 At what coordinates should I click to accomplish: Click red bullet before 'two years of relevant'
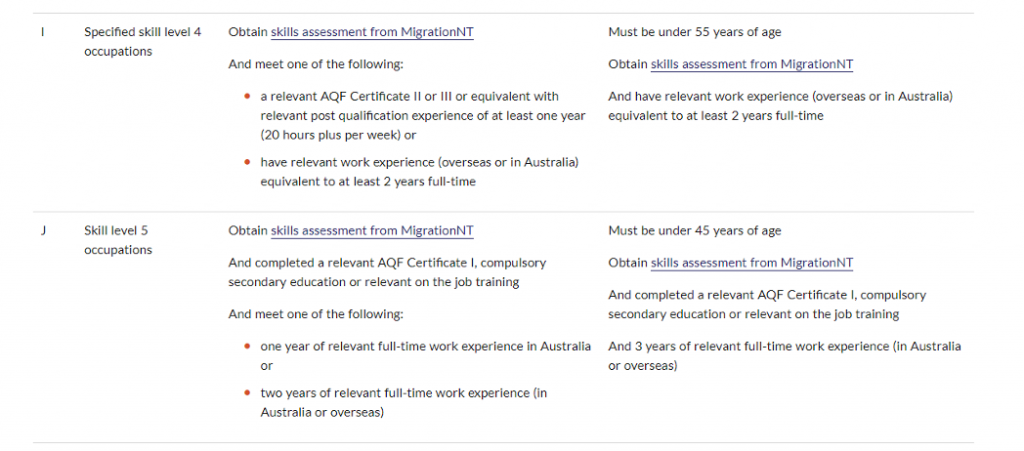(246, 393)
